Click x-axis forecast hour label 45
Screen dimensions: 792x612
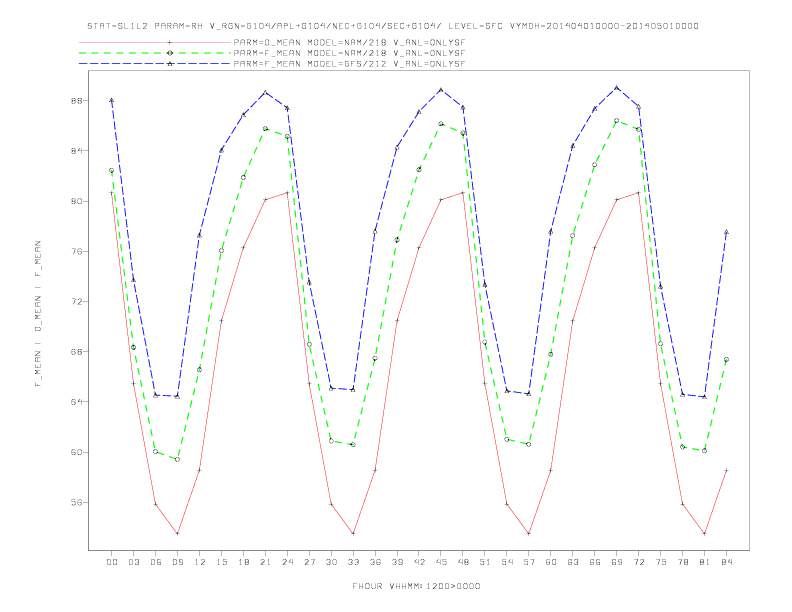tap(441, 562)
